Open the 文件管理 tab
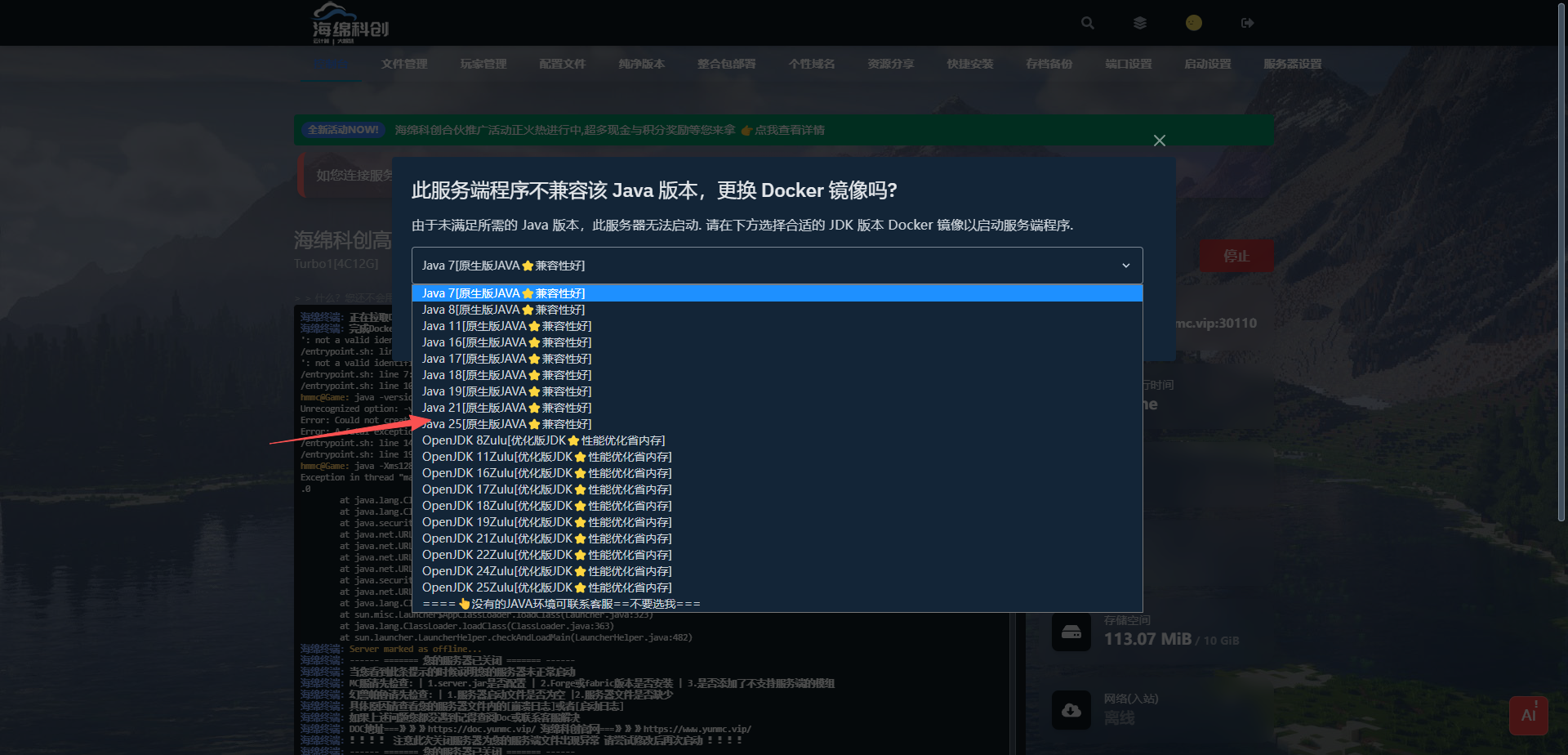Image resolution: width=1568 pixels, height=755 pixels. [x=403, y=64]
